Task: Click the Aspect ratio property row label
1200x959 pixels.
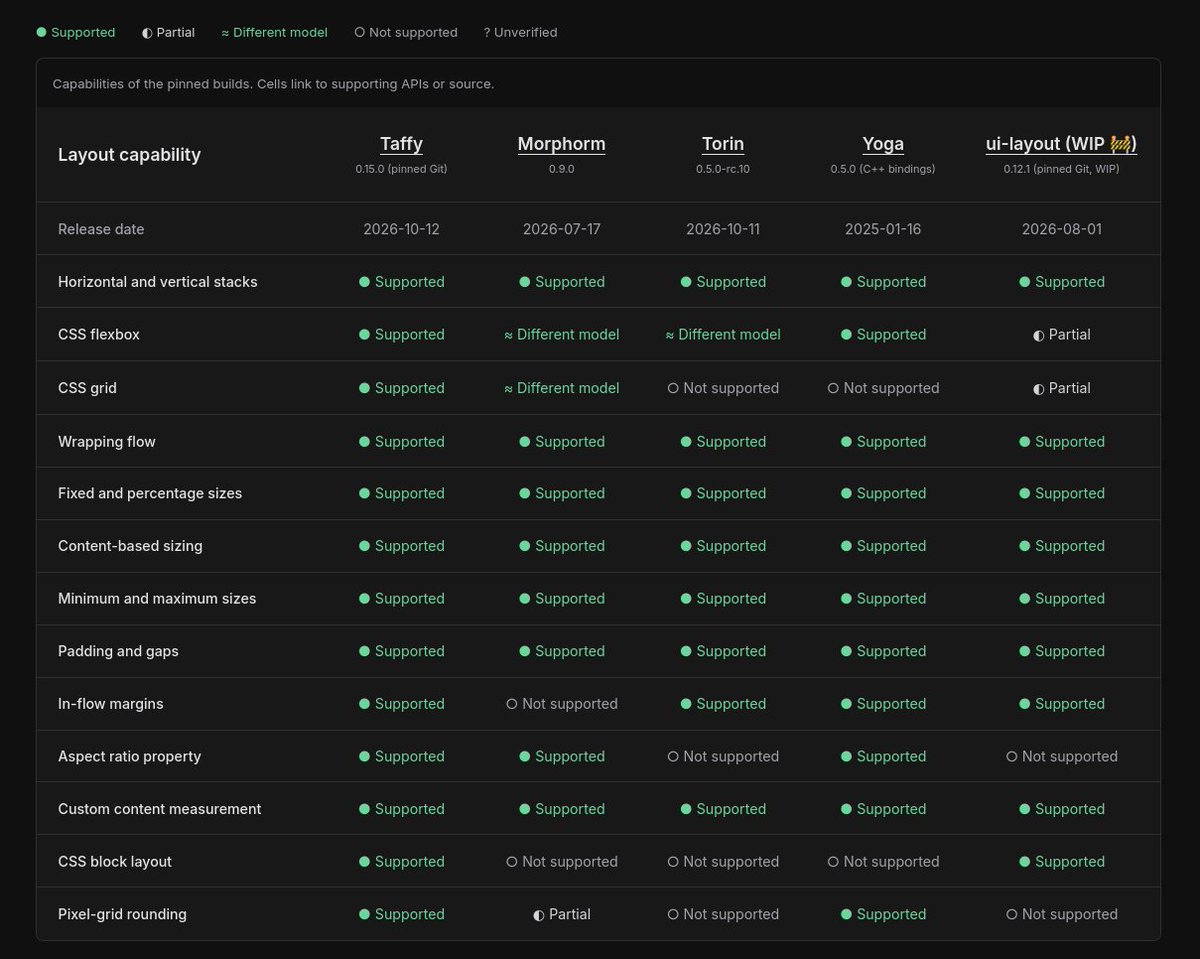Action: (129, 757)
